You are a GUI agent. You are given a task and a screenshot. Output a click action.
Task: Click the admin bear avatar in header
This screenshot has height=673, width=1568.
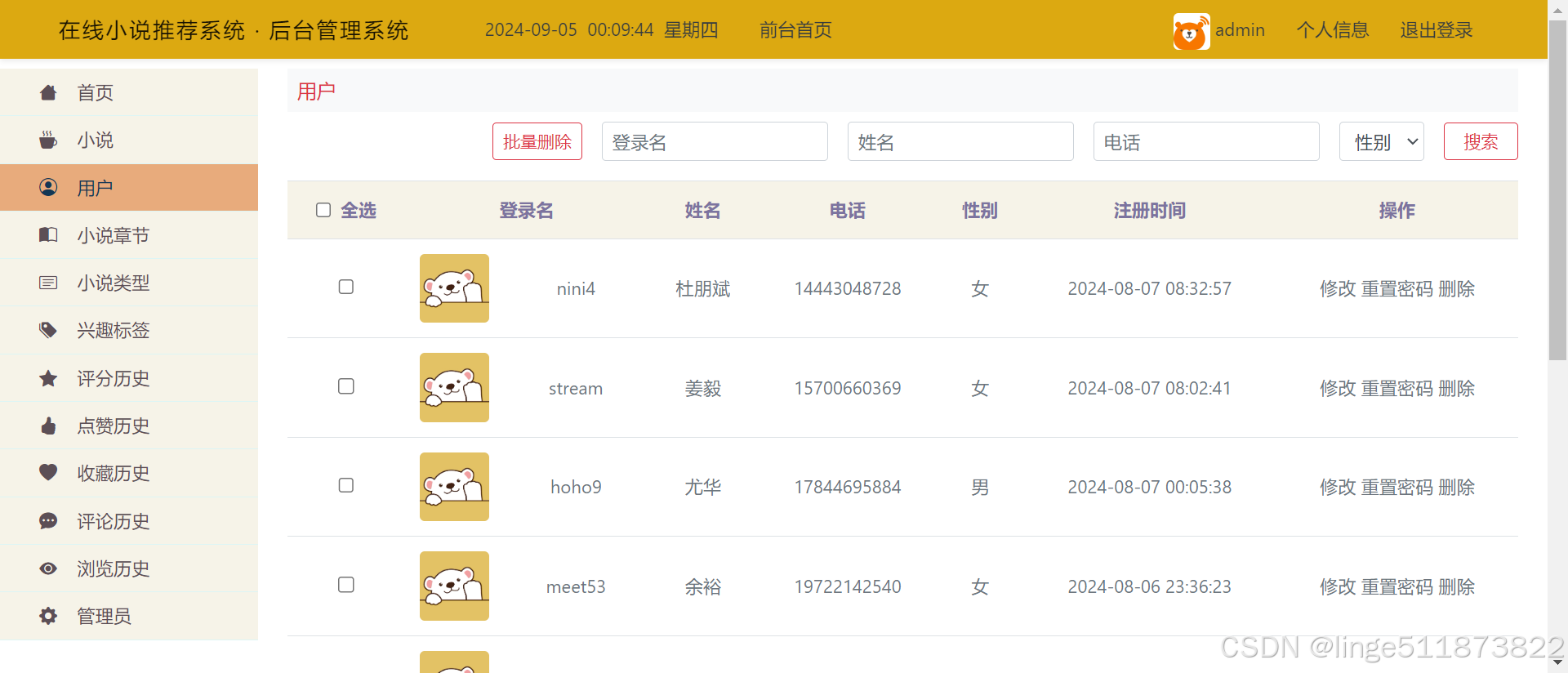coord(1192,31)
